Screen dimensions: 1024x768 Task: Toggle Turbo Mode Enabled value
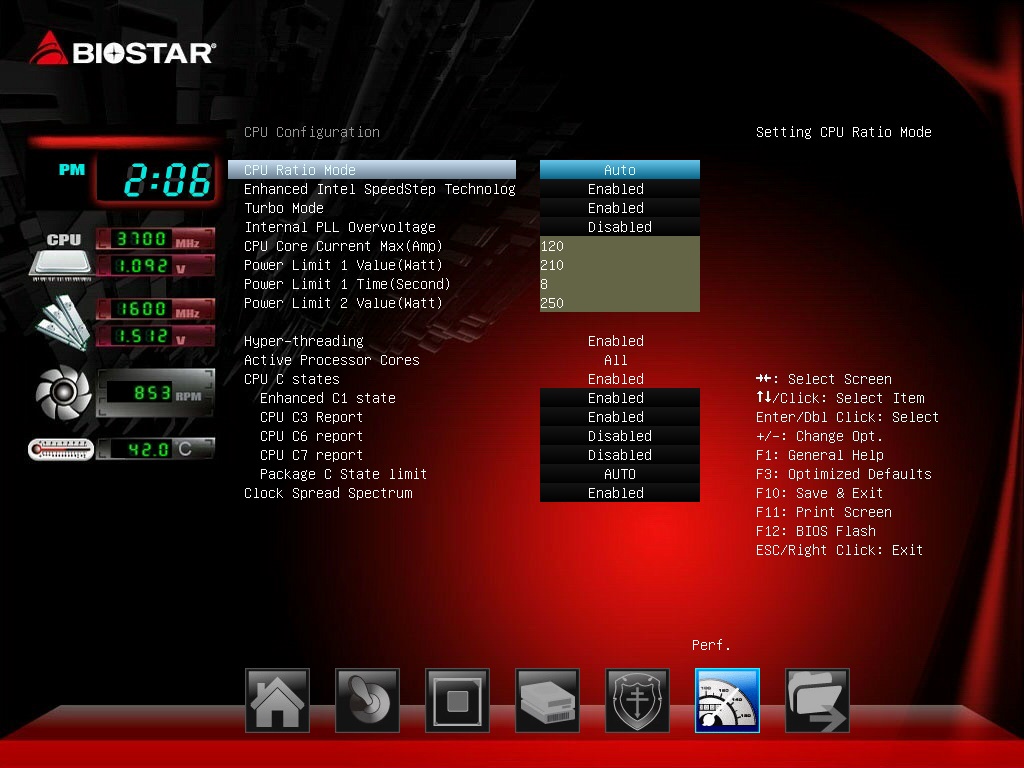point(620,208)
